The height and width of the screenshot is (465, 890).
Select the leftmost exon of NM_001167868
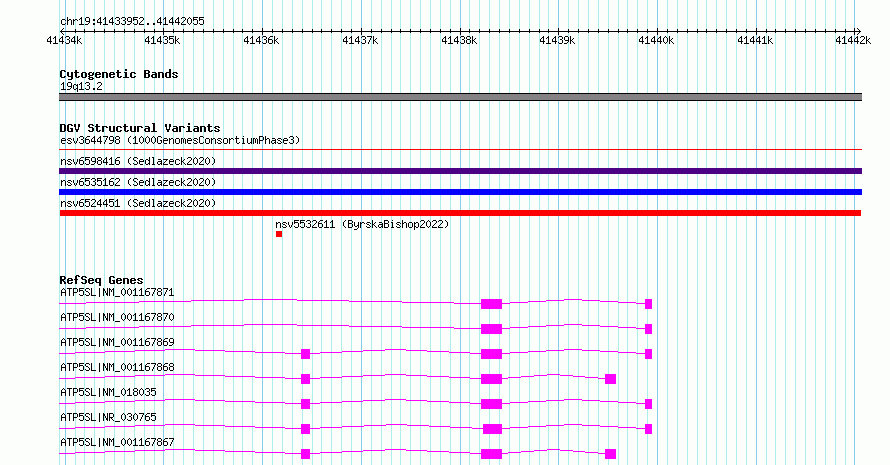tap(305, 379)
